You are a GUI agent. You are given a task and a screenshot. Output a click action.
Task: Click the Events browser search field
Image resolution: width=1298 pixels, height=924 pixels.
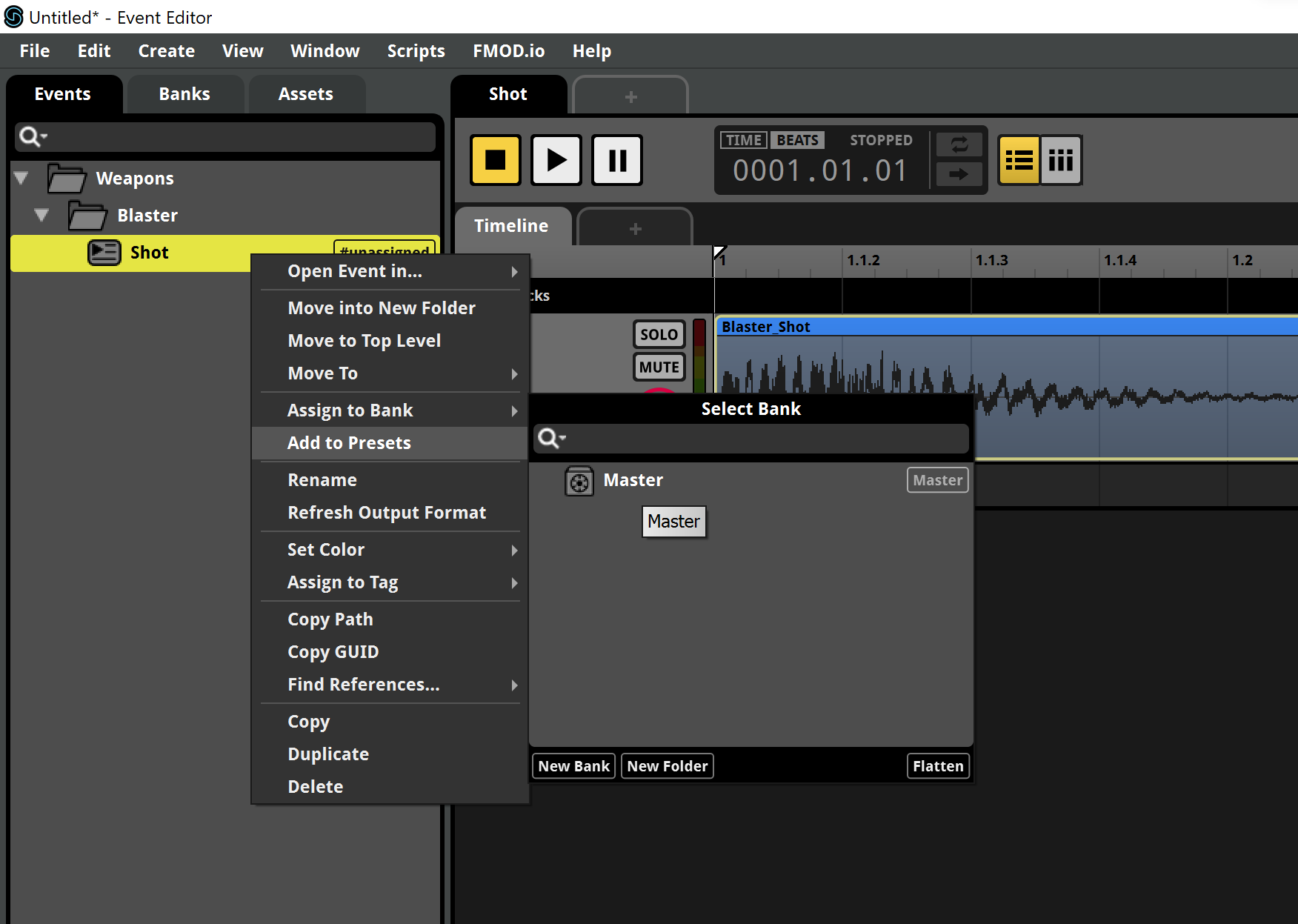click(x=225, y=137)
